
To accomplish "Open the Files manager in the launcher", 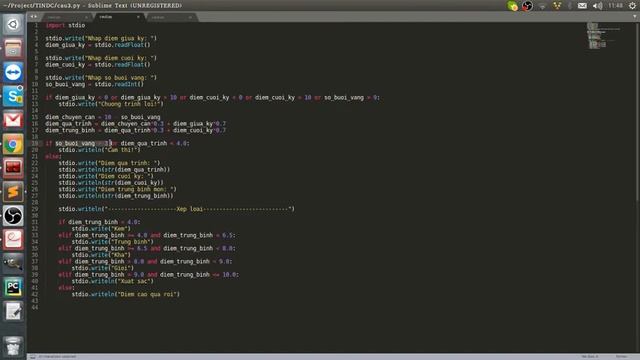I will click(x=13, y=49).
